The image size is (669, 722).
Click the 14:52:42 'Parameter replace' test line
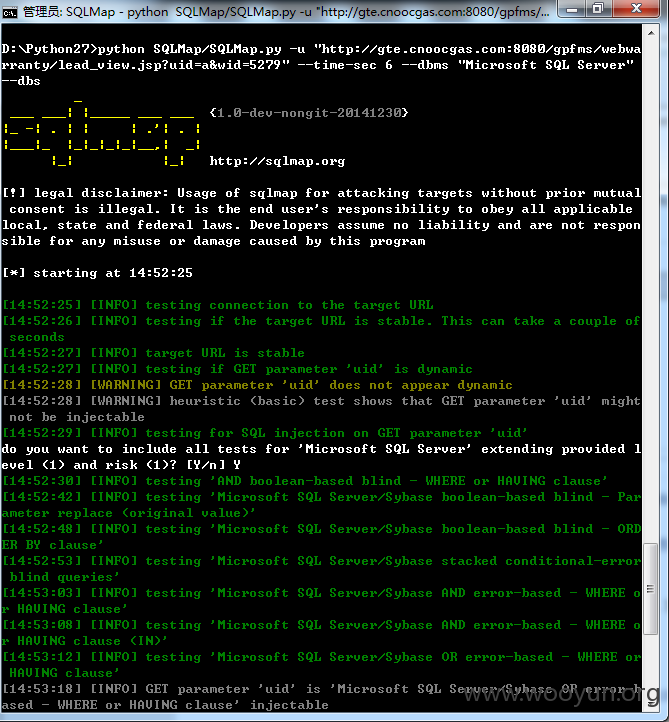click(x=321, y=505)
